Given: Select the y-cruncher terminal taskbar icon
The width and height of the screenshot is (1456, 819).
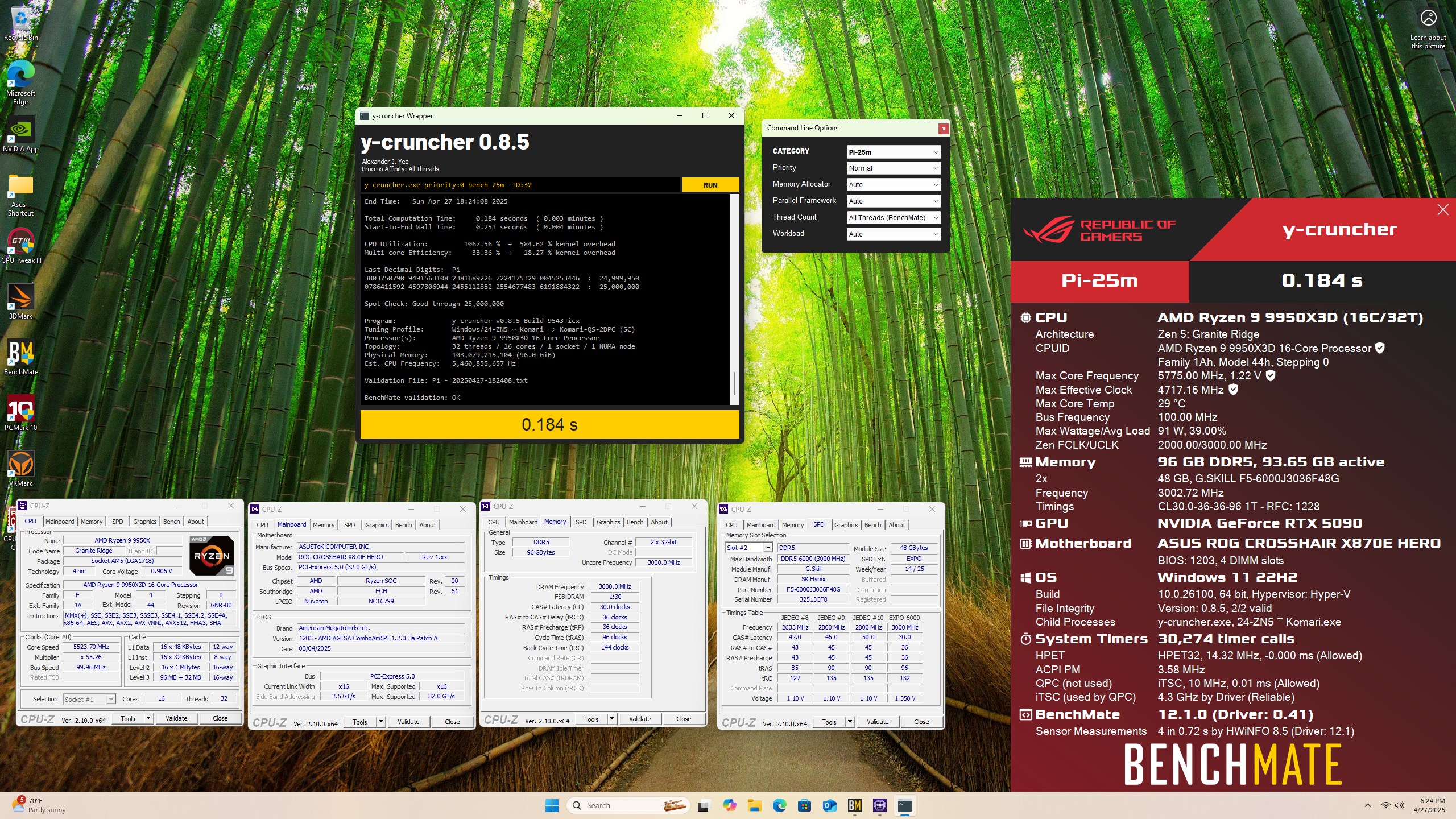Looking at the screenshot, I should click(904, 805).
